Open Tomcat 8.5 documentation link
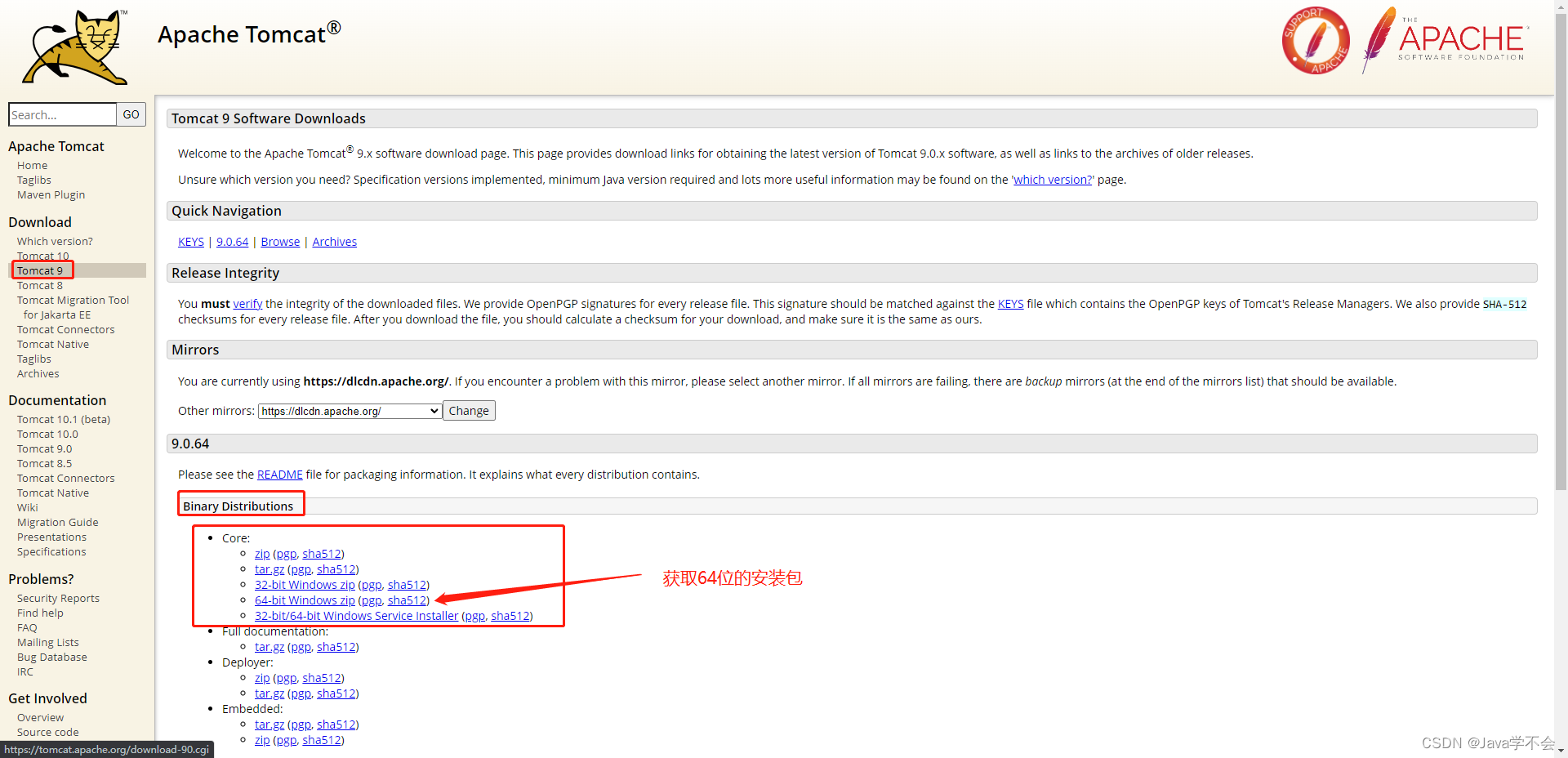 click(45, 463)
